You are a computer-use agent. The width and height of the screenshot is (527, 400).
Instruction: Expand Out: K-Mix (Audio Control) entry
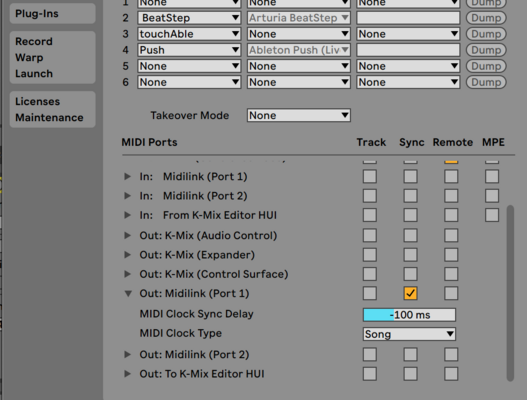(x=127, y=235)
